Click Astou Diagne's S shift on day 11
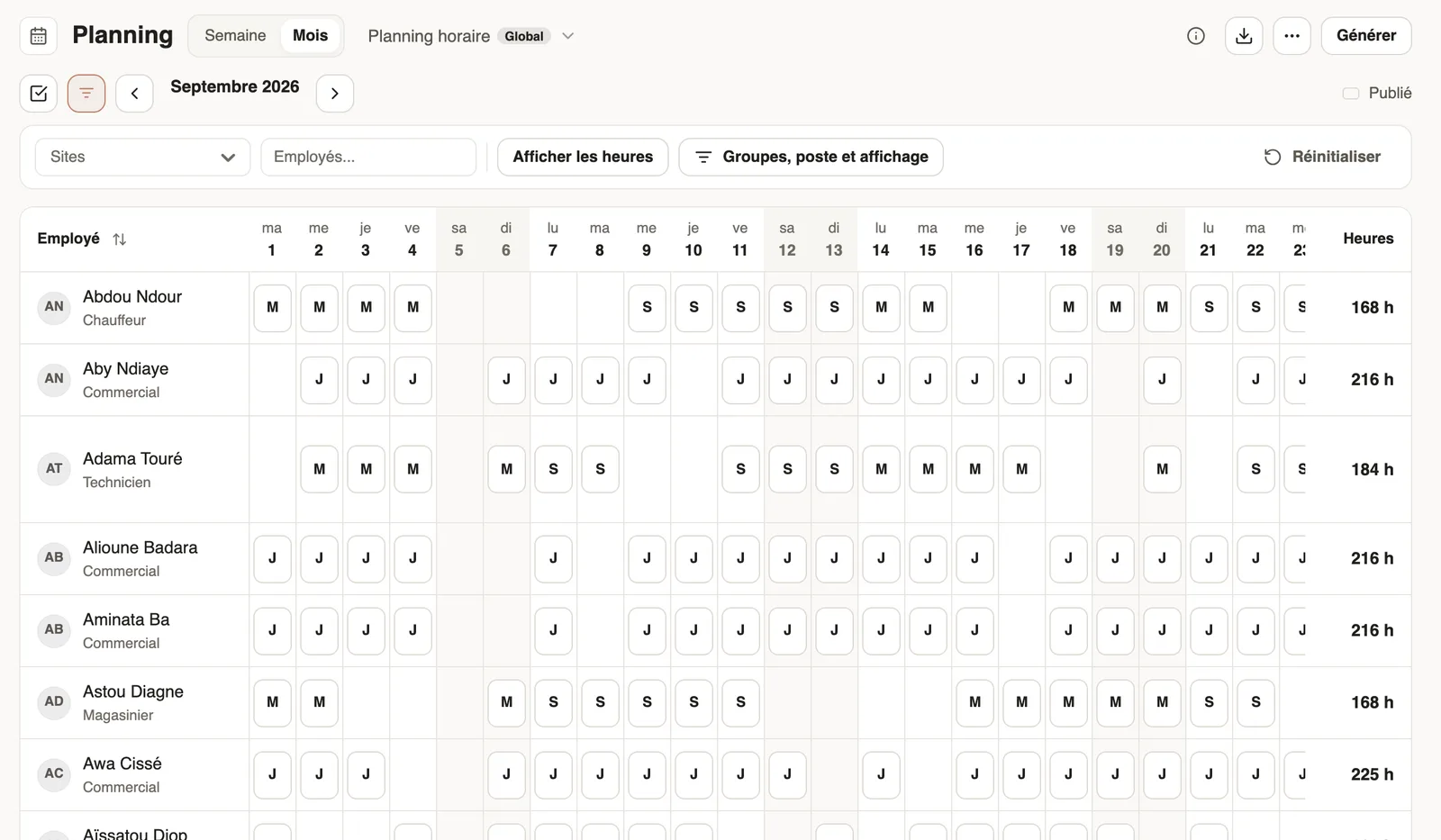The height and width of the screenshot is (840, 1441). tap(740, 702)
